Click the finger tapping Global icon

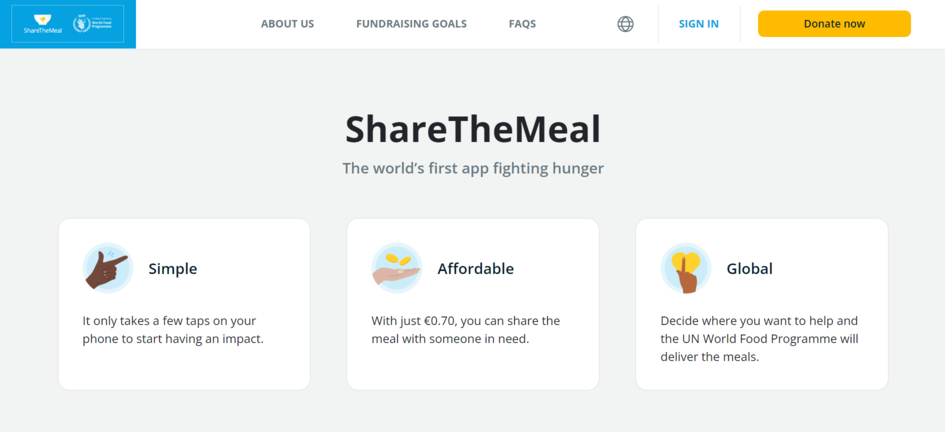coord(686,268)
